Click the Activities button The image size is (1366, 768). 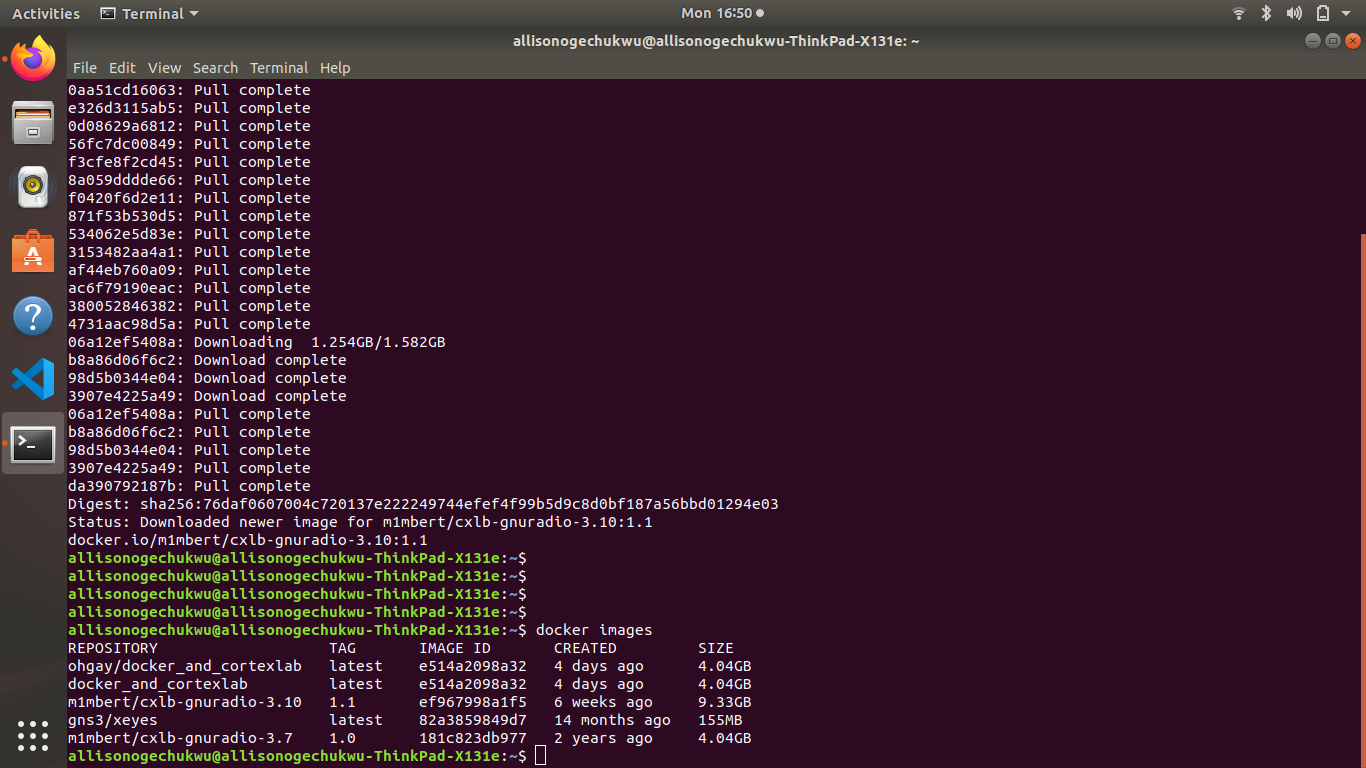click(46, 14)
